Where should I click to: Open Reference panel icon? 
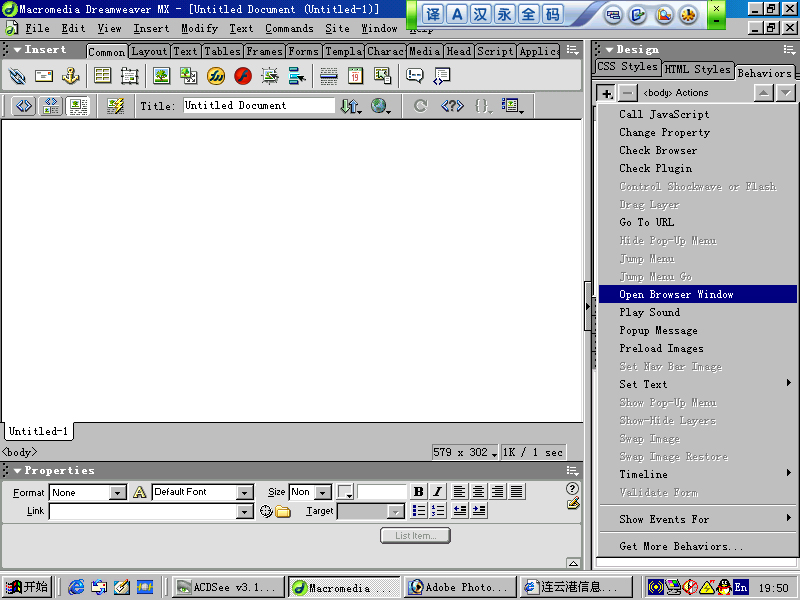(452, 106)
